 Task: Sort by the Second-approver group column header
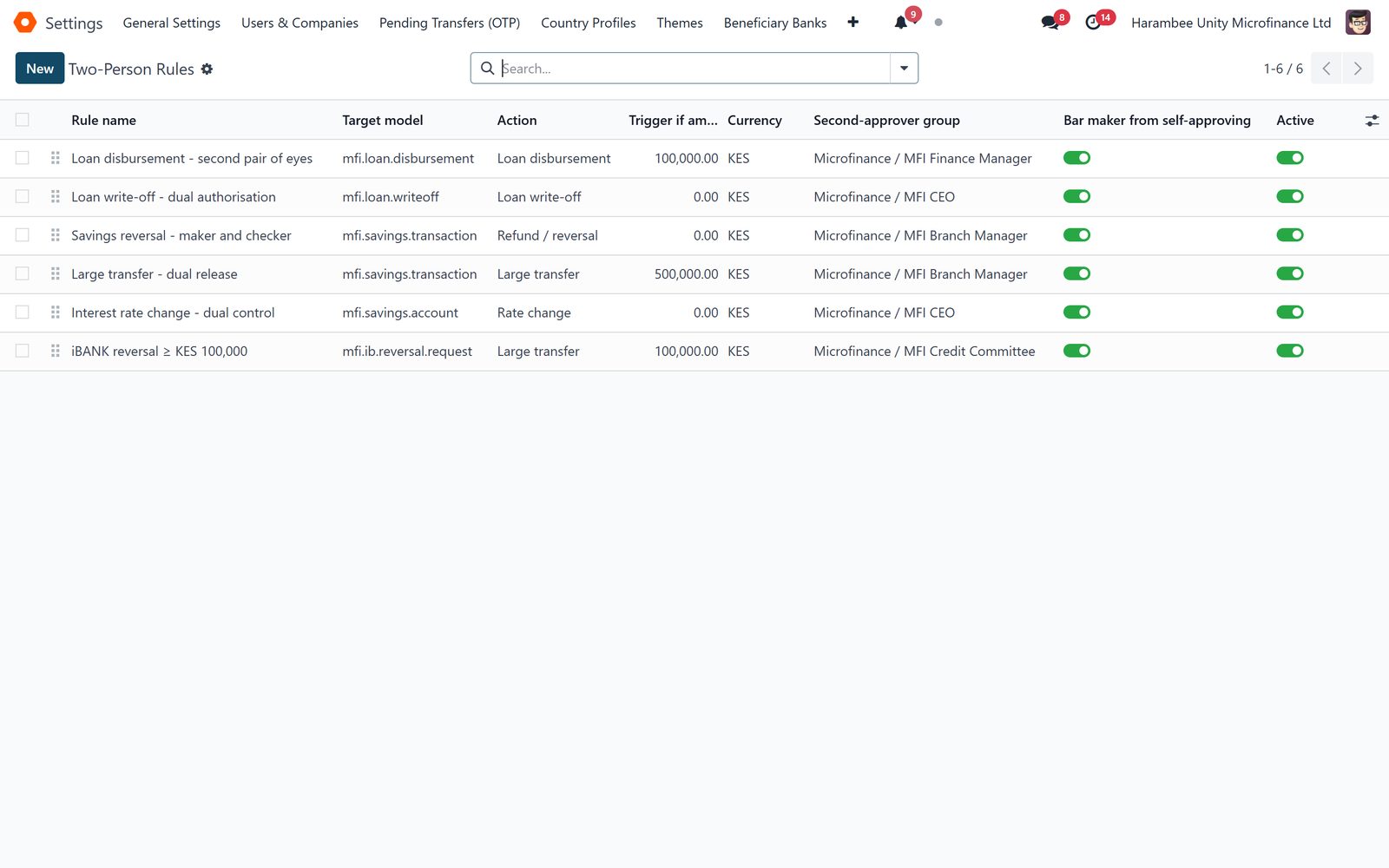(886, 121)
